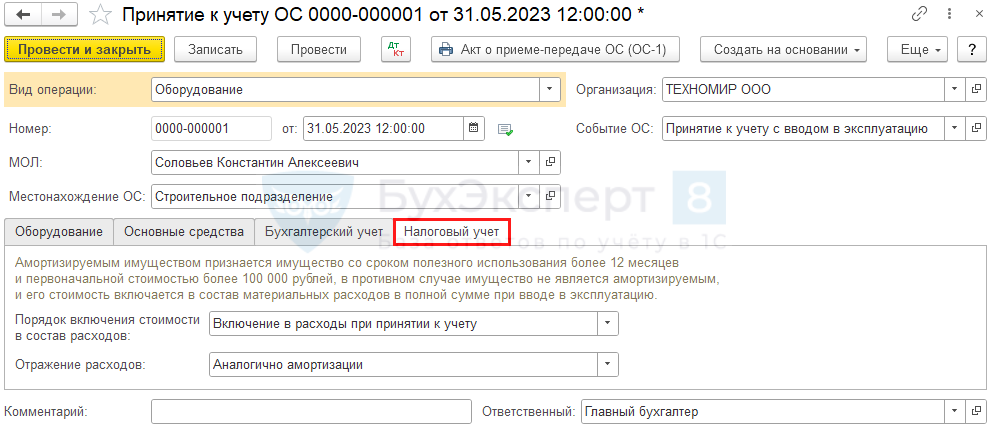Expand the Событие ОС dropdown list
Image resolution: width=989 pixels, height=425 pixels.
[955, 128]
